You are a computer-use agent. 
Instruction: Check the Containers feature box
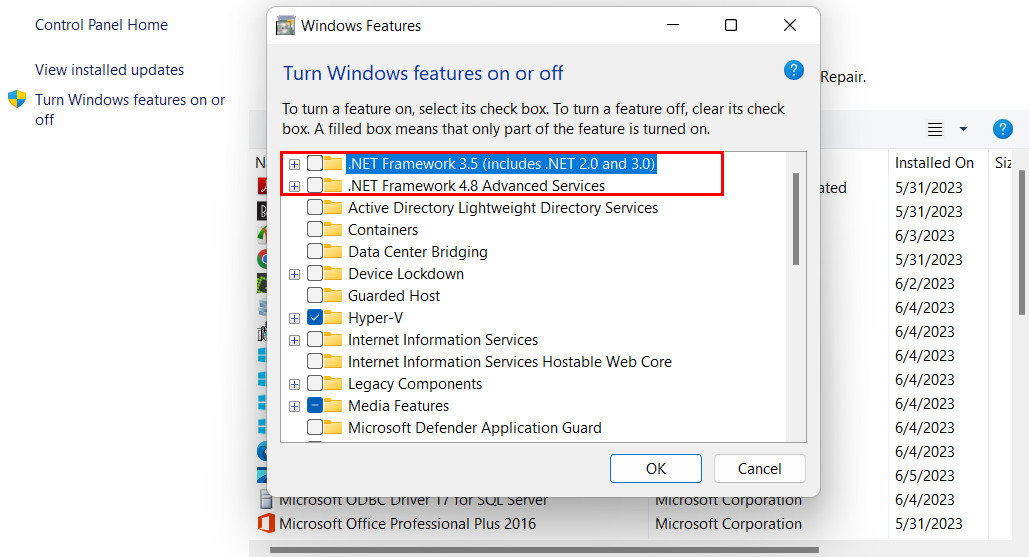[315, 230]
